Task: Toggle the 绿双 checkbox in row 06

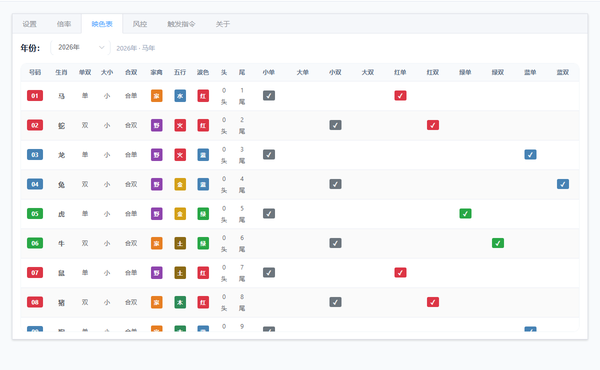Action: click(x=498, y=243)
